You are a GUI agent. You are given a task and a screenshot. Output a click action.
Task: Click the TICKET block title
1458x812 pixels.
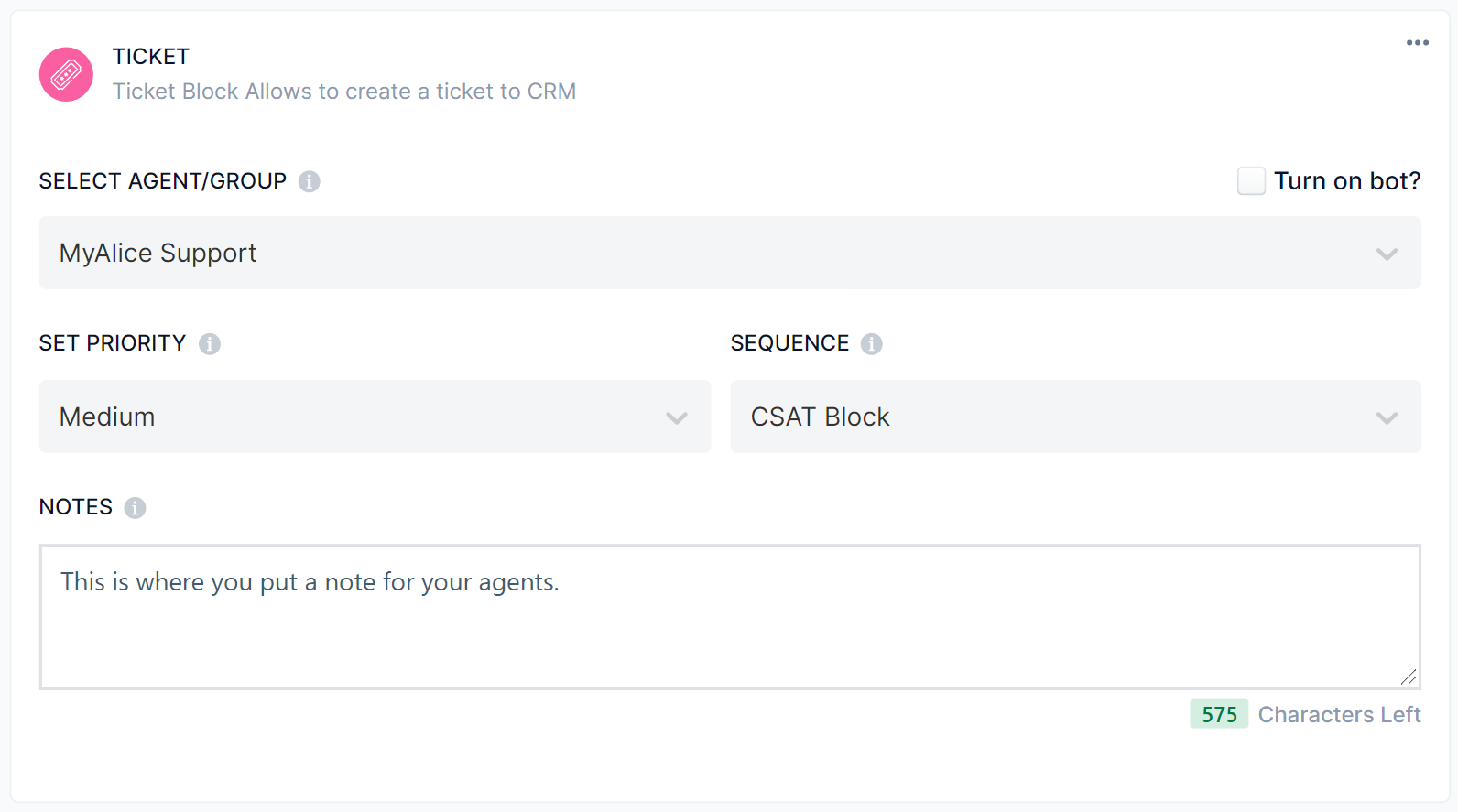tap(151, 57)
